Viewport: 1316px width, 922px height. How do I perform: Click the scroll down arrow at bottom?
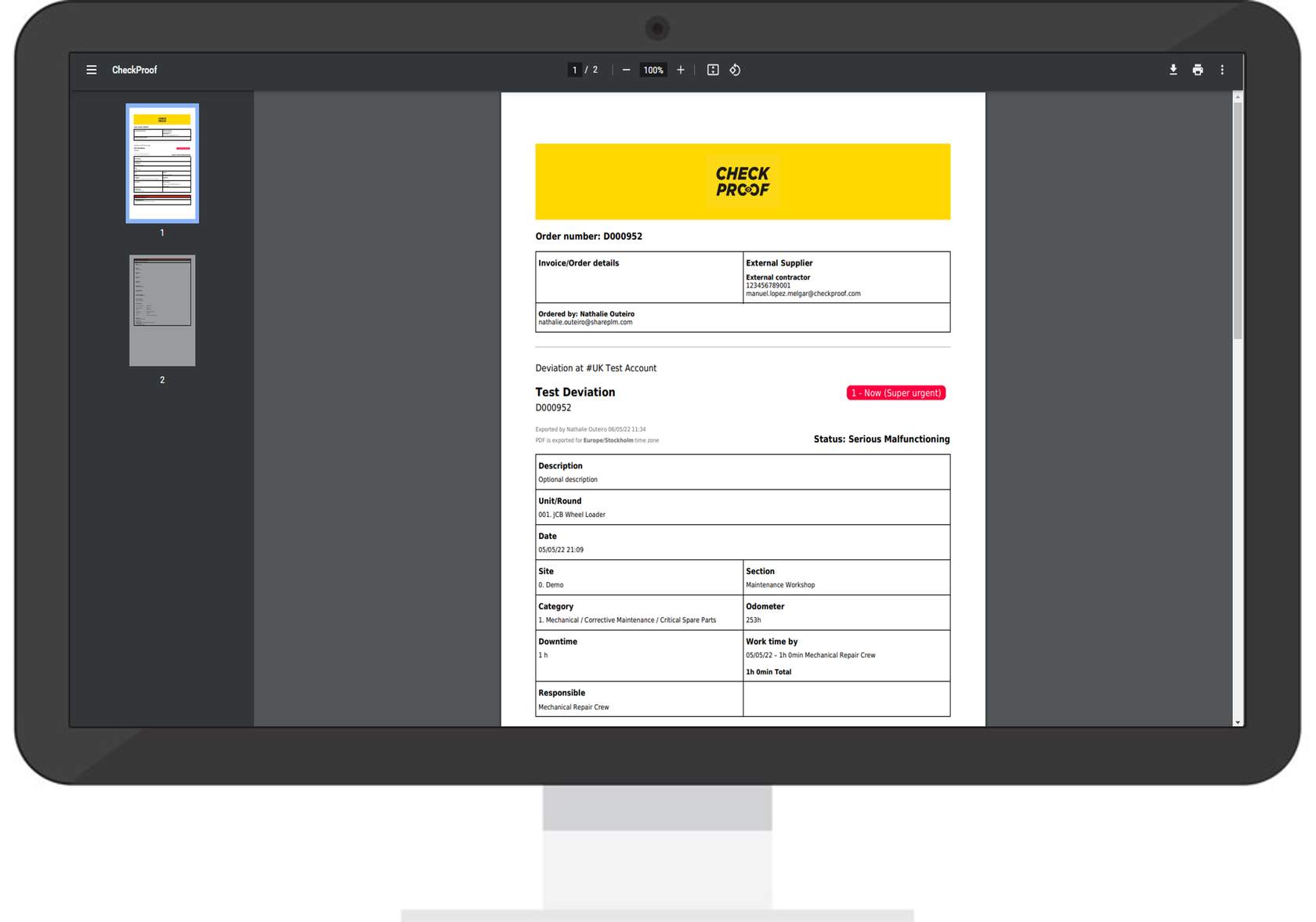point(1238,722)
